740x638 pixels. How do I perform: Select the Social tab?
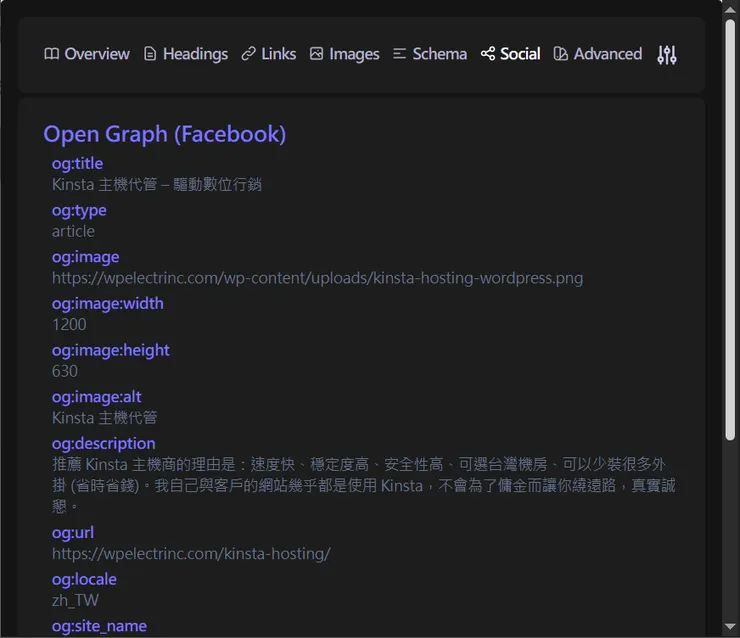coord(511,54)
